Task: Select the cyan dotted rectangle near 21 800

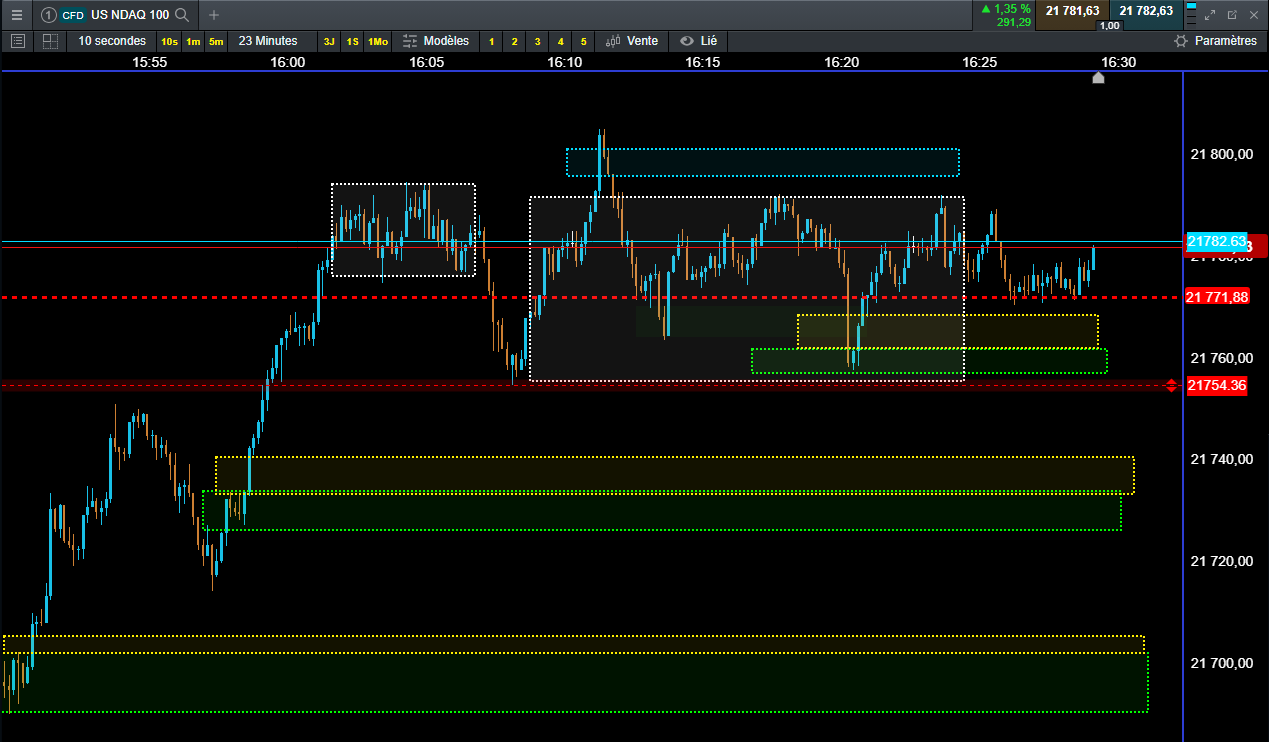Action: [763, 162]
